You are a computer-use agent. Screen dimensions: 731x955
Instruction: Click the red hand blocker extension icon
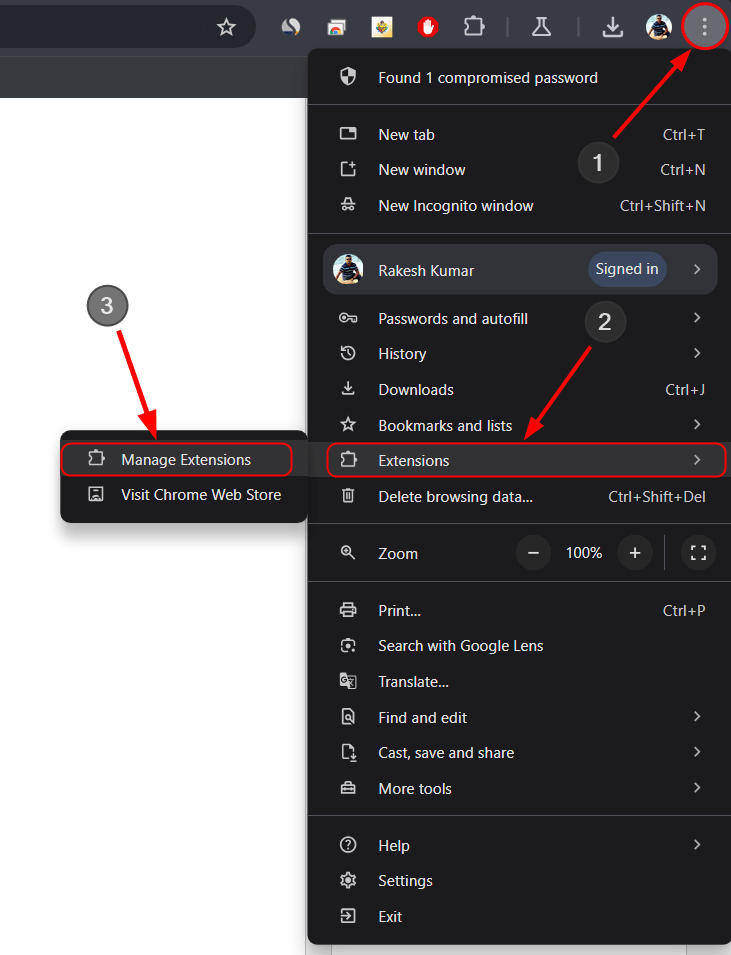(428, 27)
